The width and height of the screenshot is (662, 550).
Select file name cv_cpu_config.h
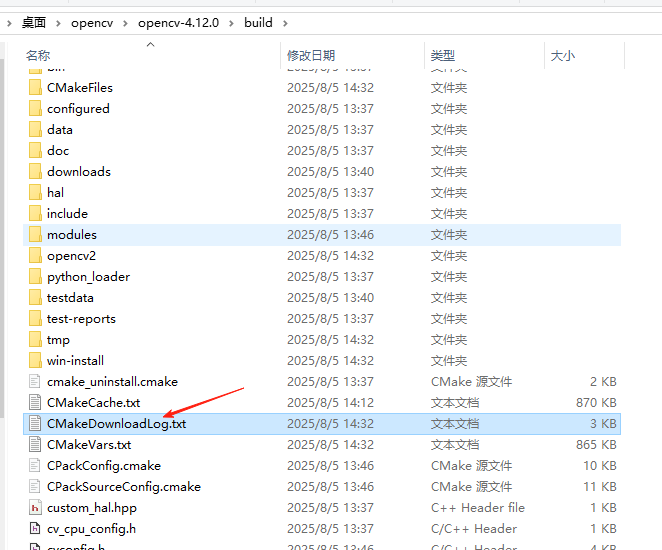91,529
